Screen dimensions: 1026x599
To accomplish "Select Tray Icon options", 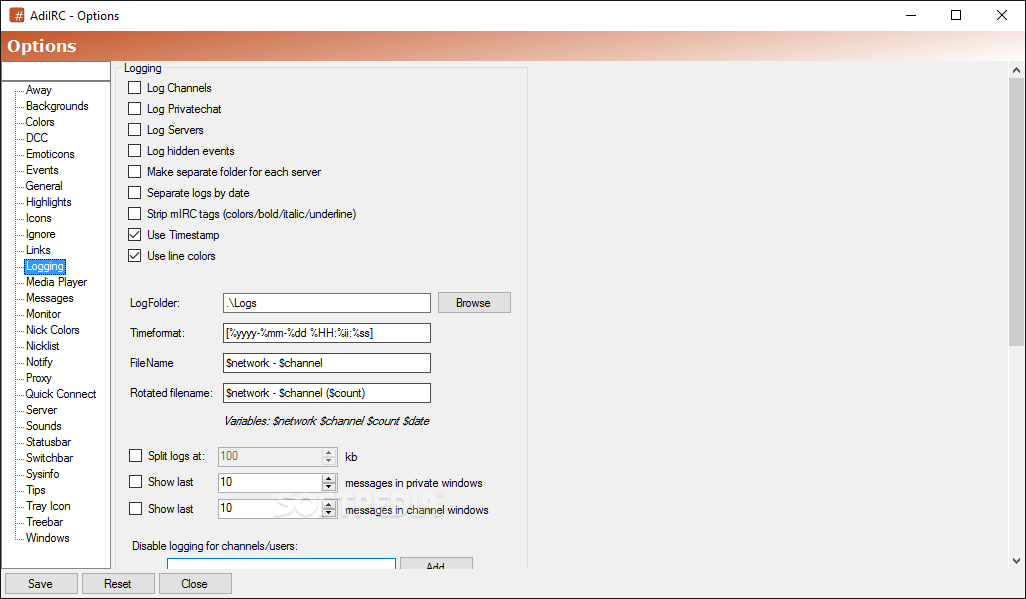I will [48, 506].
